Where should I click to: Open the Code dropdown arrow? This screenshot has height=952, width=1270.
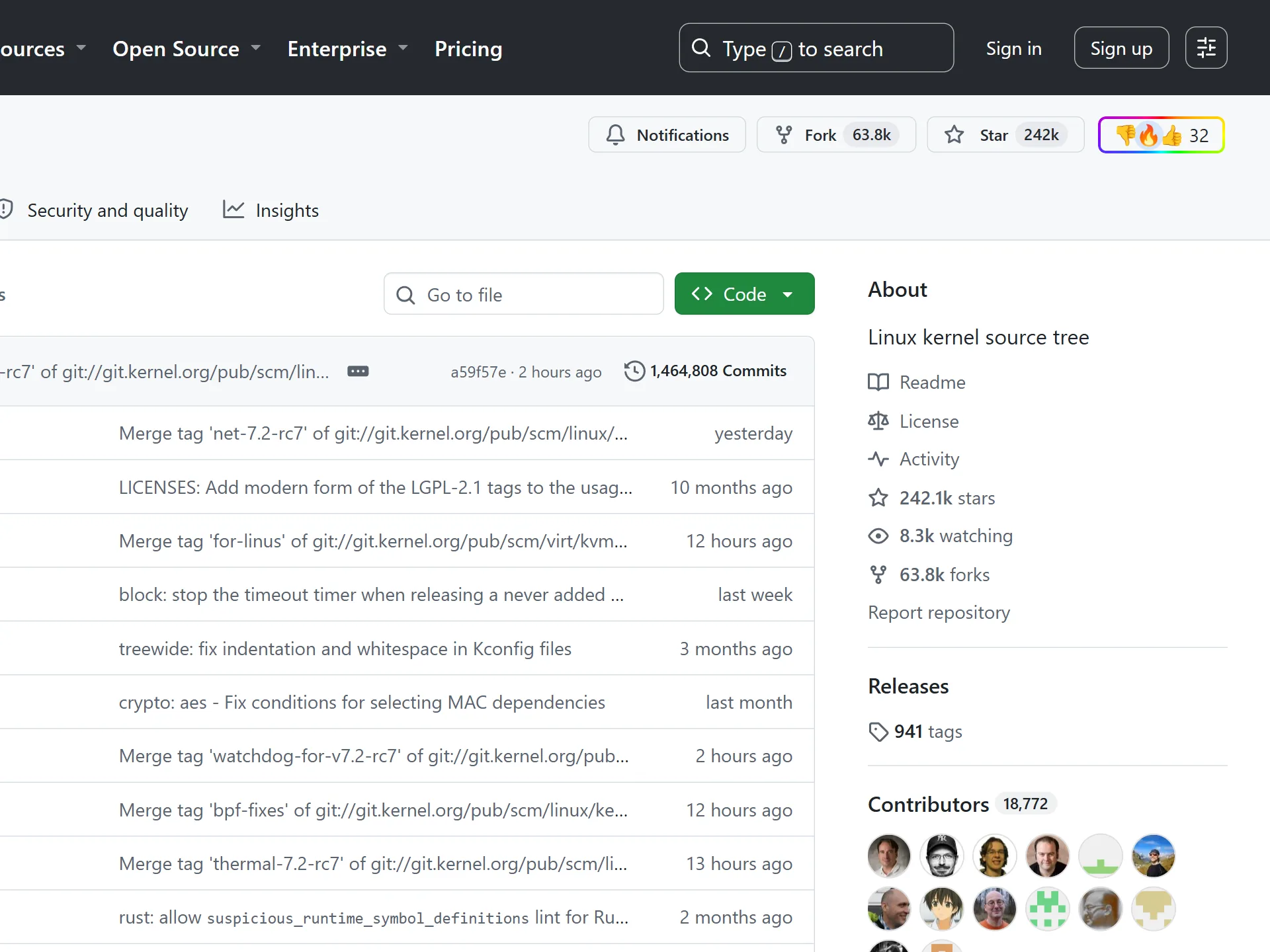[x=788, y=294]
